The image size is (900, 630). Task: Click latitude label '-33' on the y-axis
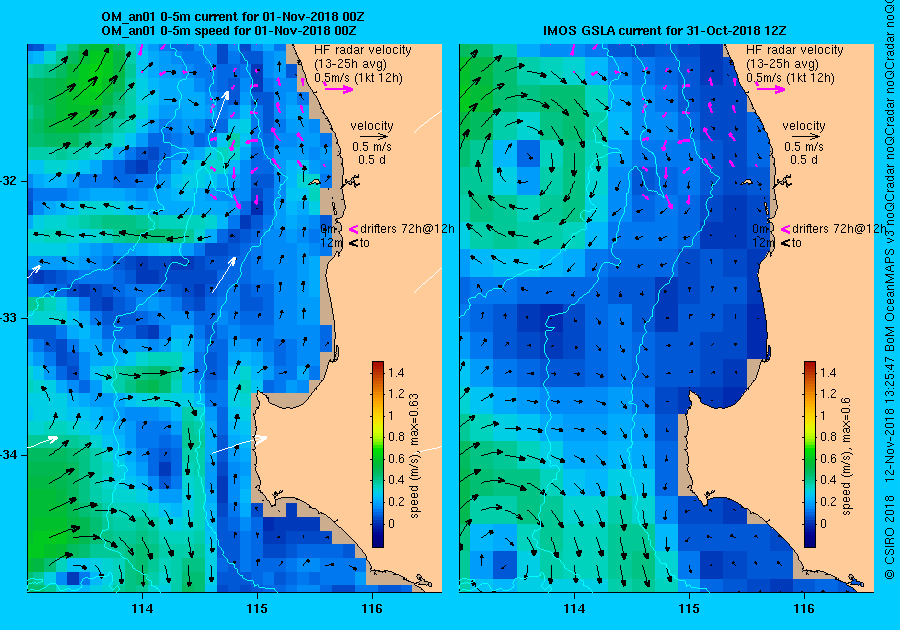point(9,318)
